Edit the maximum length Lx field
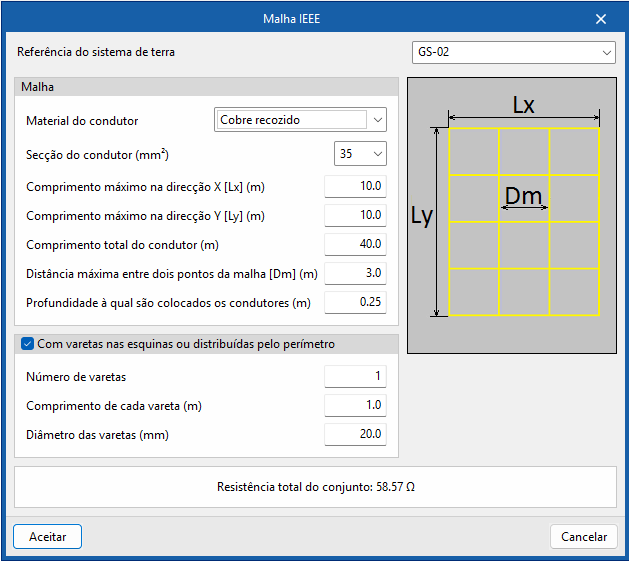Image resolution: width=629 pixels, height=561 pixels. pyautogui.click(x=355, y=186)
